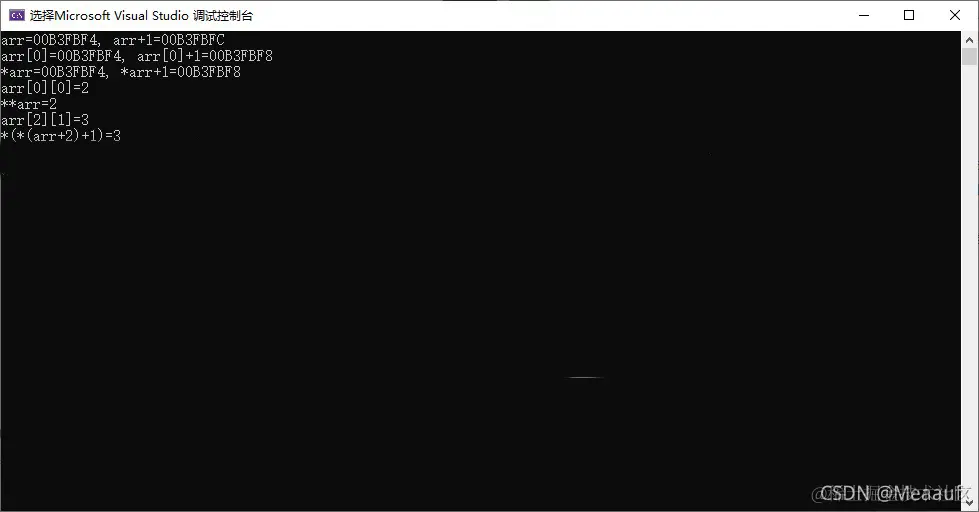
Task: Minimize the debug console window
Action: (x=864, y=15)
